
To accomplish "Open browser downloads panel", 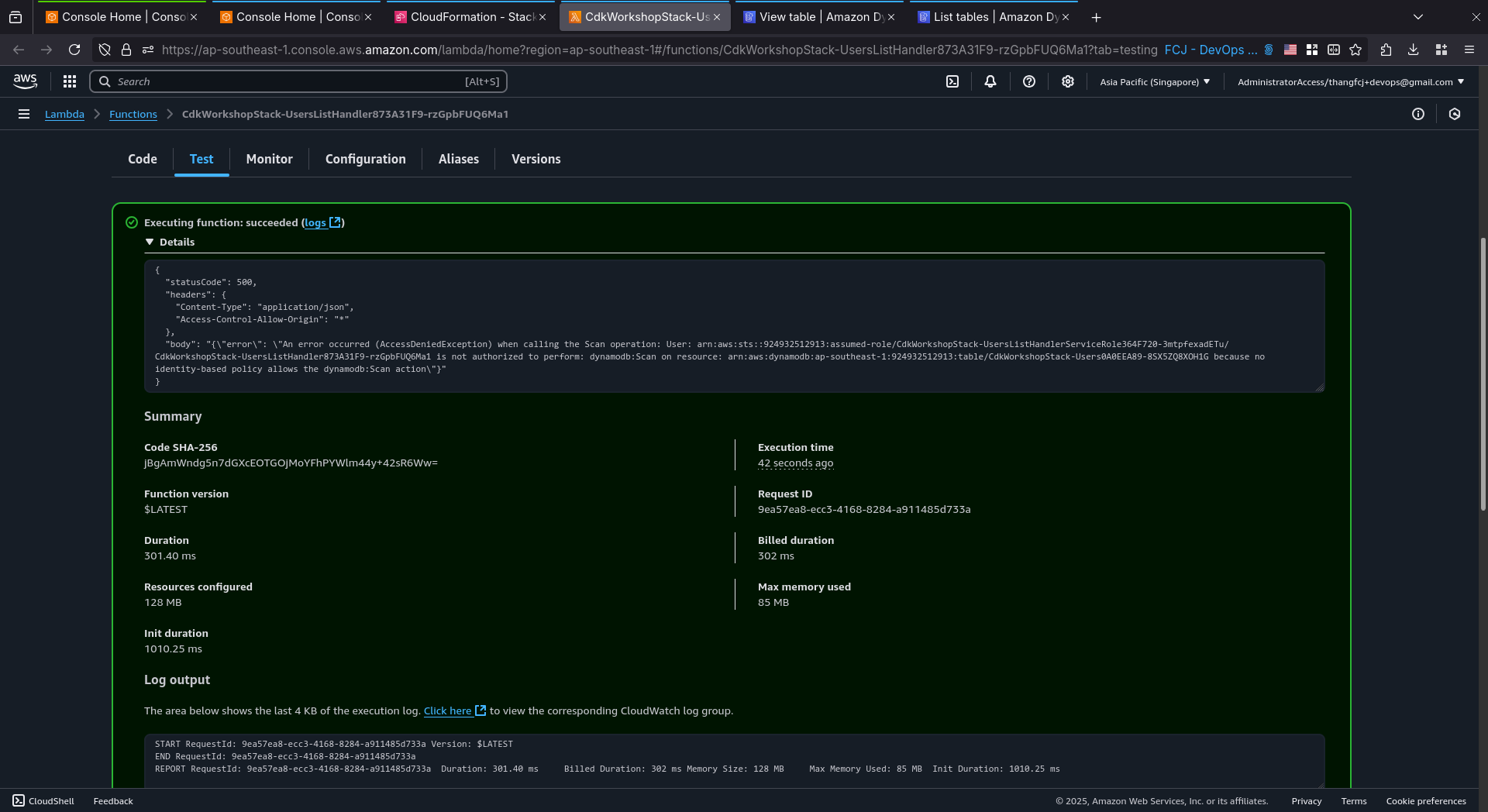I will [x=1414, y=50].
